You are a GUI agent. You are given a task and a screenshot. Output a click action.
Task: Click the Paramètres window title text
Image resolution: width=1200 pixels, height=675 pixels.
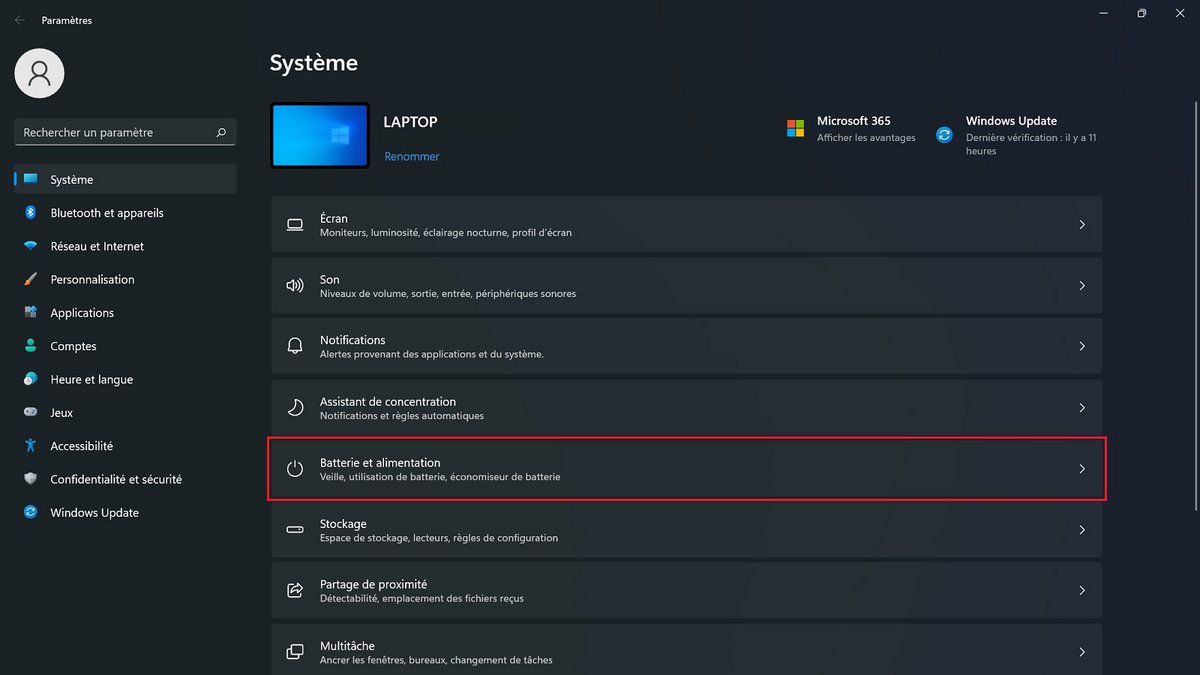67,20
